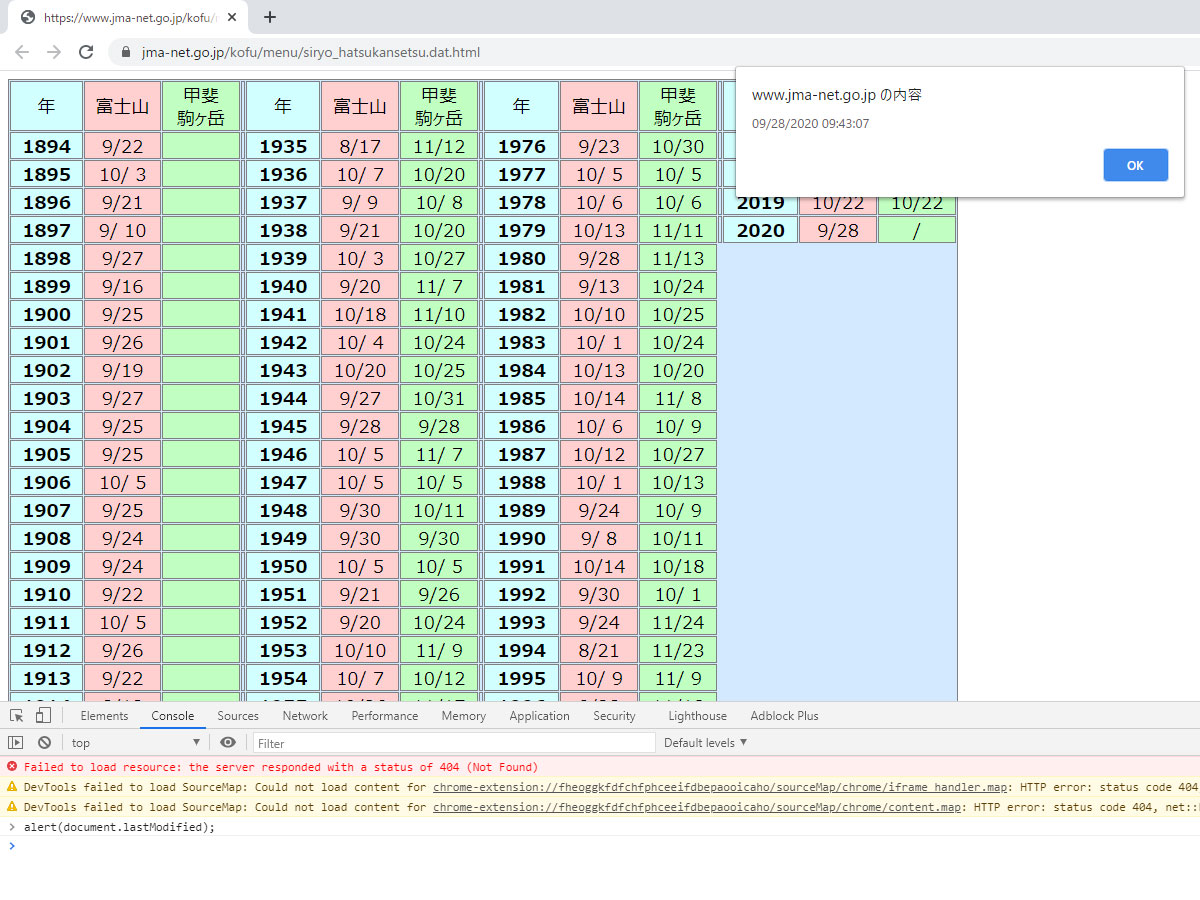The height and width of the screenshot is (900, 1200).
Task: Open the Network tab in DevTools
Action: coord(305,716)
